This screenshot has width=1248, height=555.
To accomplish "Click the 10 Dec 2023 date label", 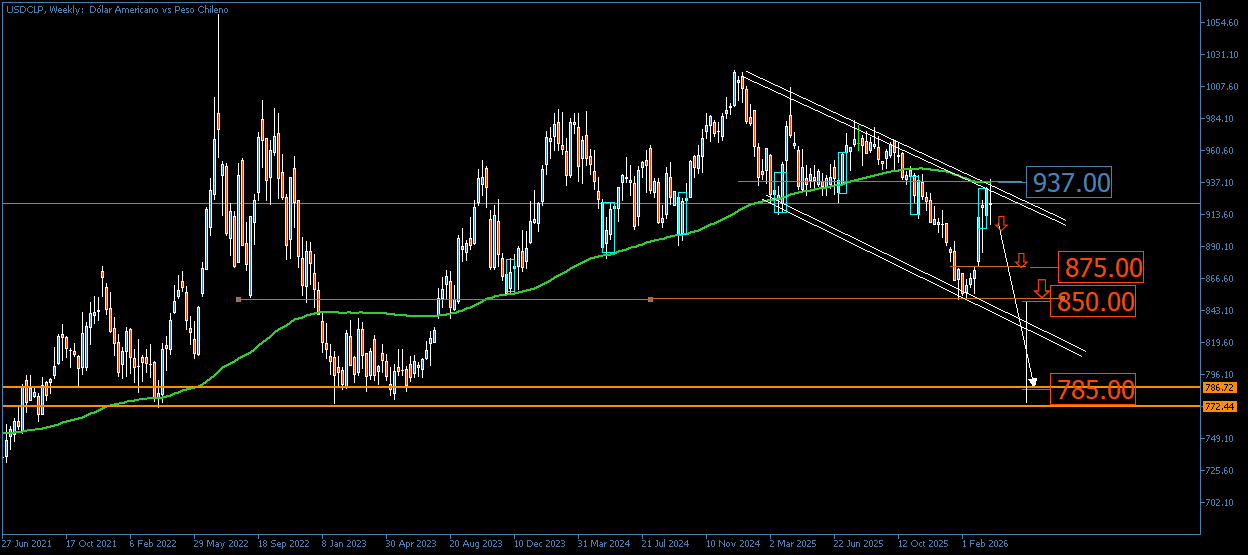I will tap(540, 544).
